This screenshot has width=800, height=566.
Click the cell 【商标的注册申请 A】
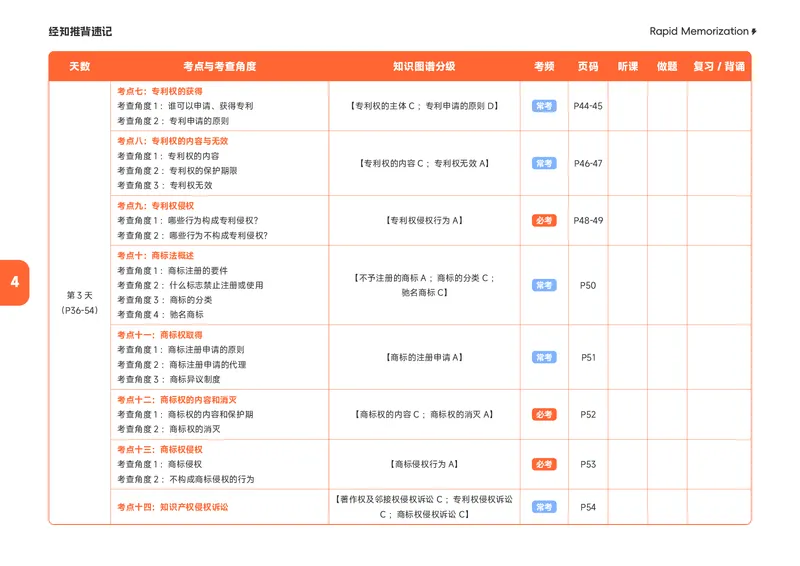(x=424, y=357)
